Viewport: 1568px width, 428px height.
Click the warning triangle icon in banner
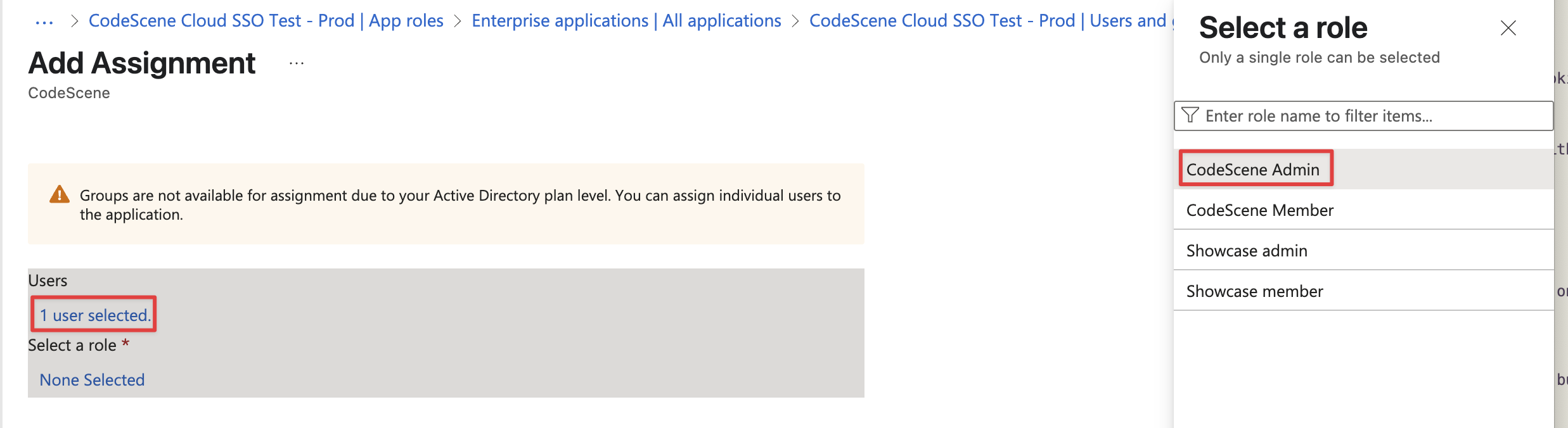(x=60, y=194)
